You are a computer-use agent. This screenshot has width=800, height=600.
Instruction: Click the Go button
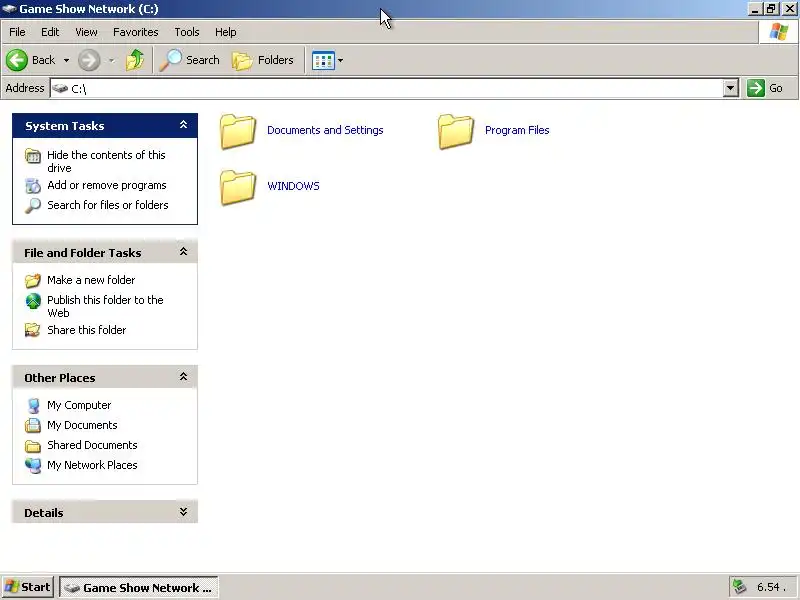pos(765,88)
